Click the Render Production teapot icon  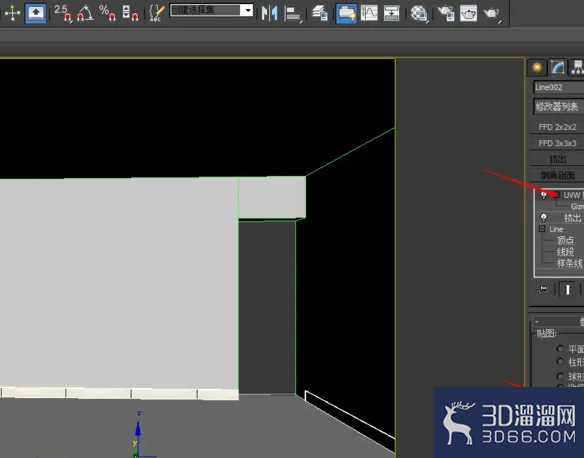coord(492,13)
